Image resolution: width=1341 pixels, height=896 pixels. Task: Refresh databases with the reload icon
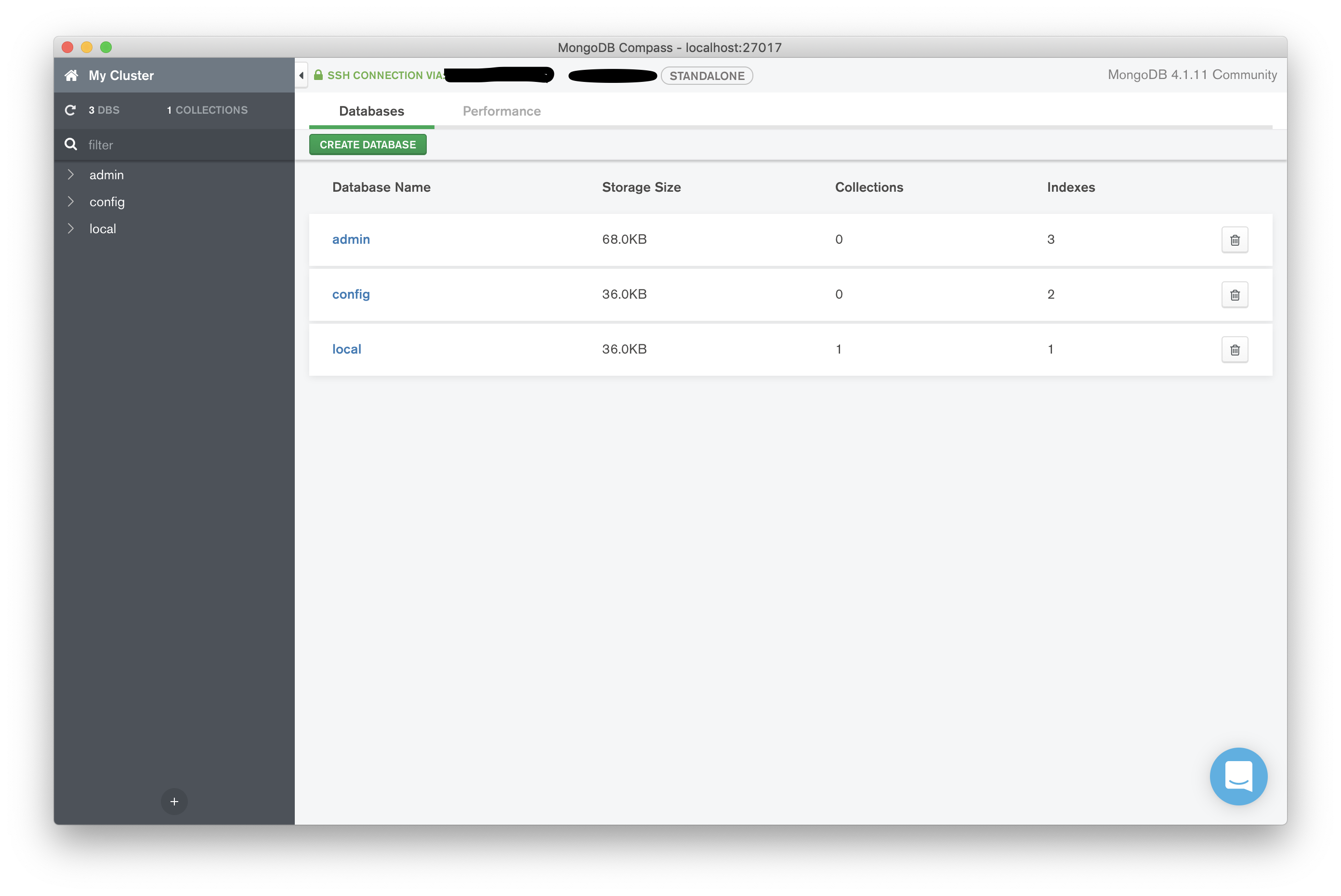(x=70, y=110)
